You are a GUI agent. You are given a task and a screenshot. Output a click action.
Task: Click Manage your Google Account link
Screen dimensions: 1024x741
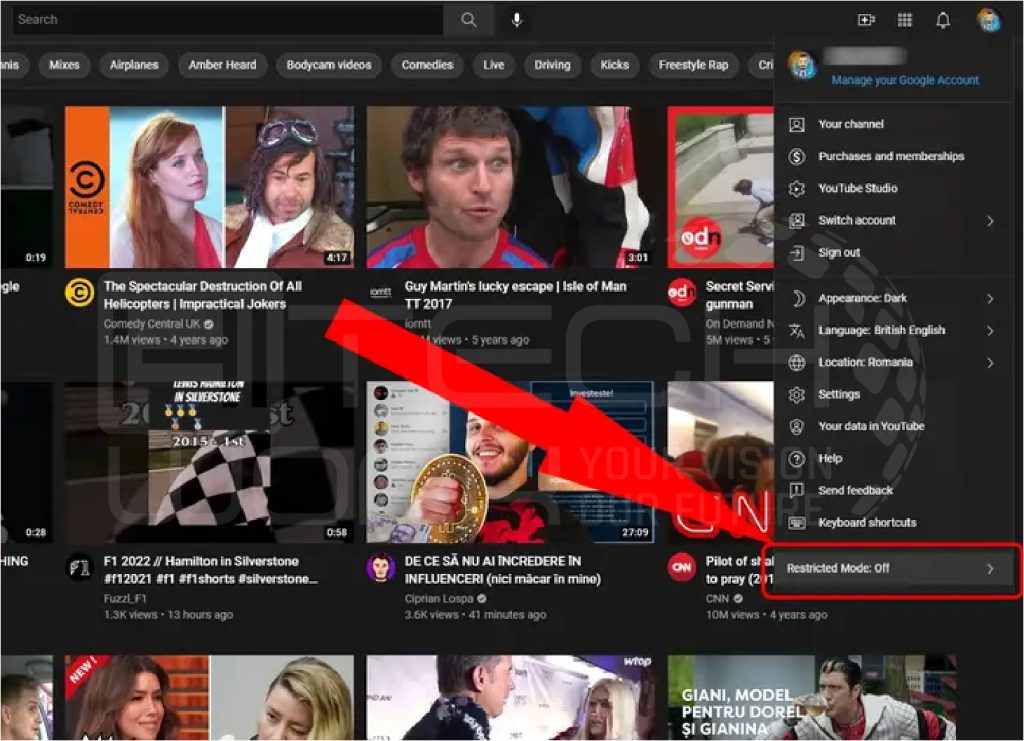point(905,80)
